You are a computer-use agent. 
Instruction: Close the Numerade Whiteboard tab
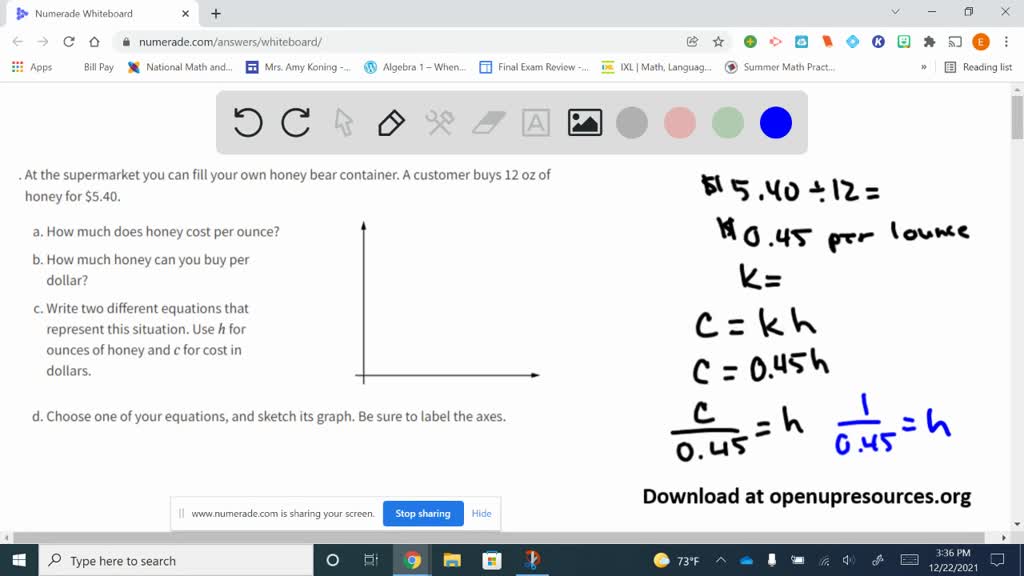[x=185, y=13]
